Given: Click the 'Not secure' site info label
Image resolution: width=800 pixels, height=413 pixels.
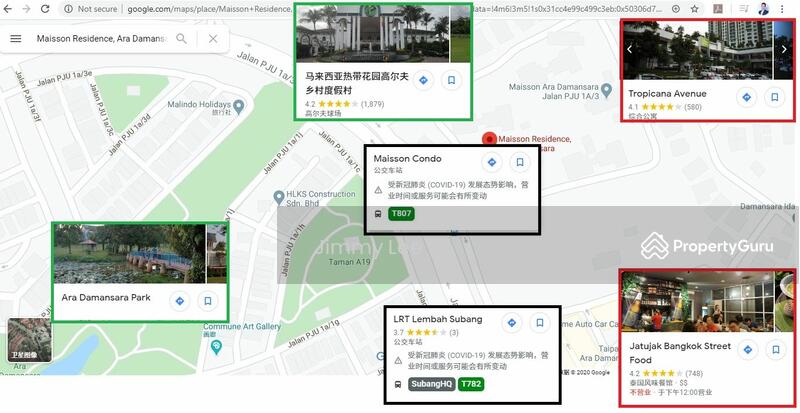Looking at the screenshot, I should pyautogui.click(x=97, y=9).
